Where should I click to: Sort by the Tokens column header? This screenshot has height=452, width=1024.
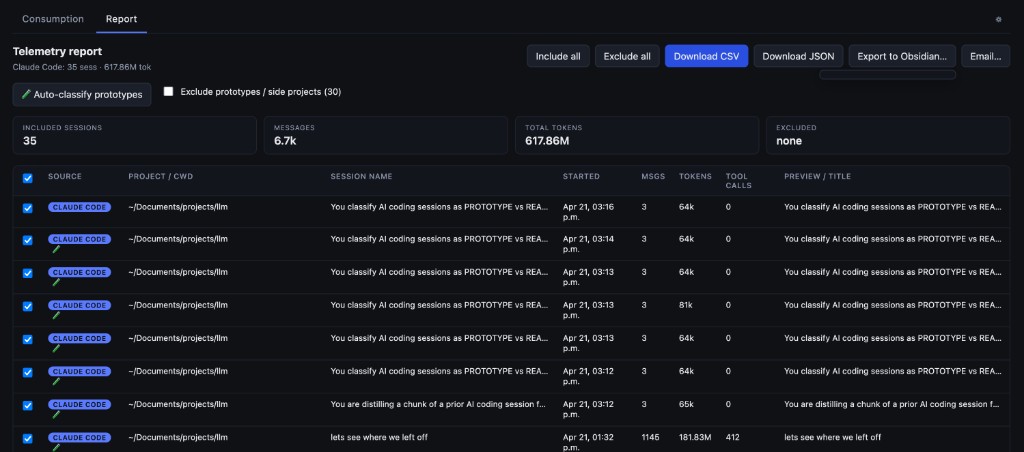click(695, 177)
